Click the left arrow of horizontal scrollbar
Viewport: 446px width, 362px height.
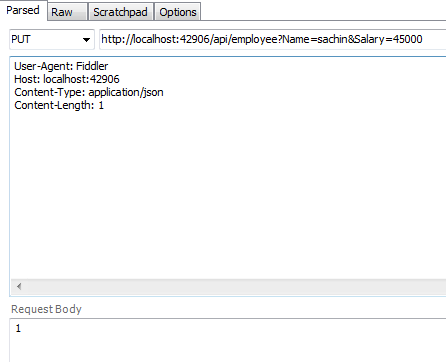pos(19,286)
